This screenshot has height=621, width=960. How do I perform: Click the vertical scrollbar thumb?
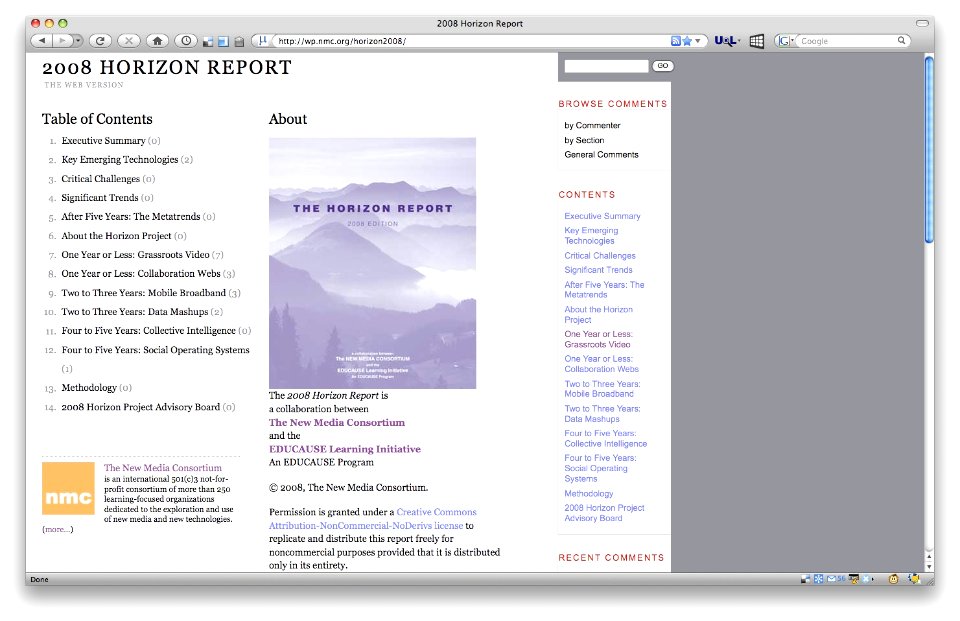point(929,149)
